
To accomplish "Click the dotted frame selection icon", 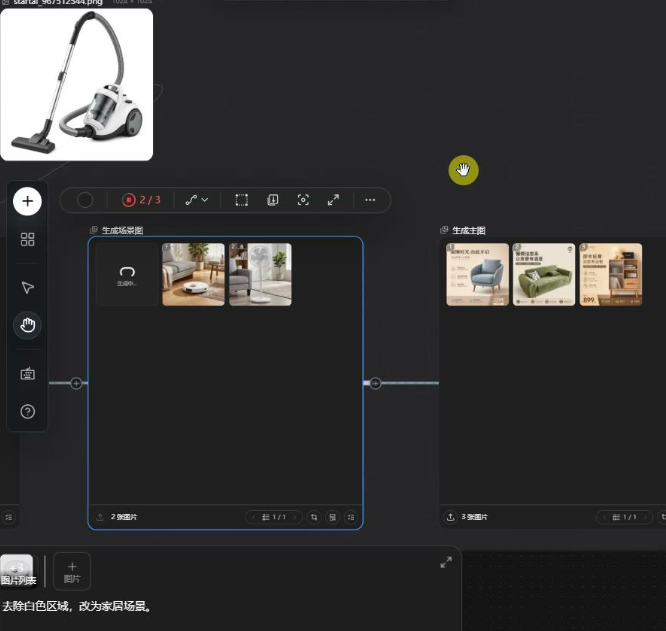I will [242, 200].
